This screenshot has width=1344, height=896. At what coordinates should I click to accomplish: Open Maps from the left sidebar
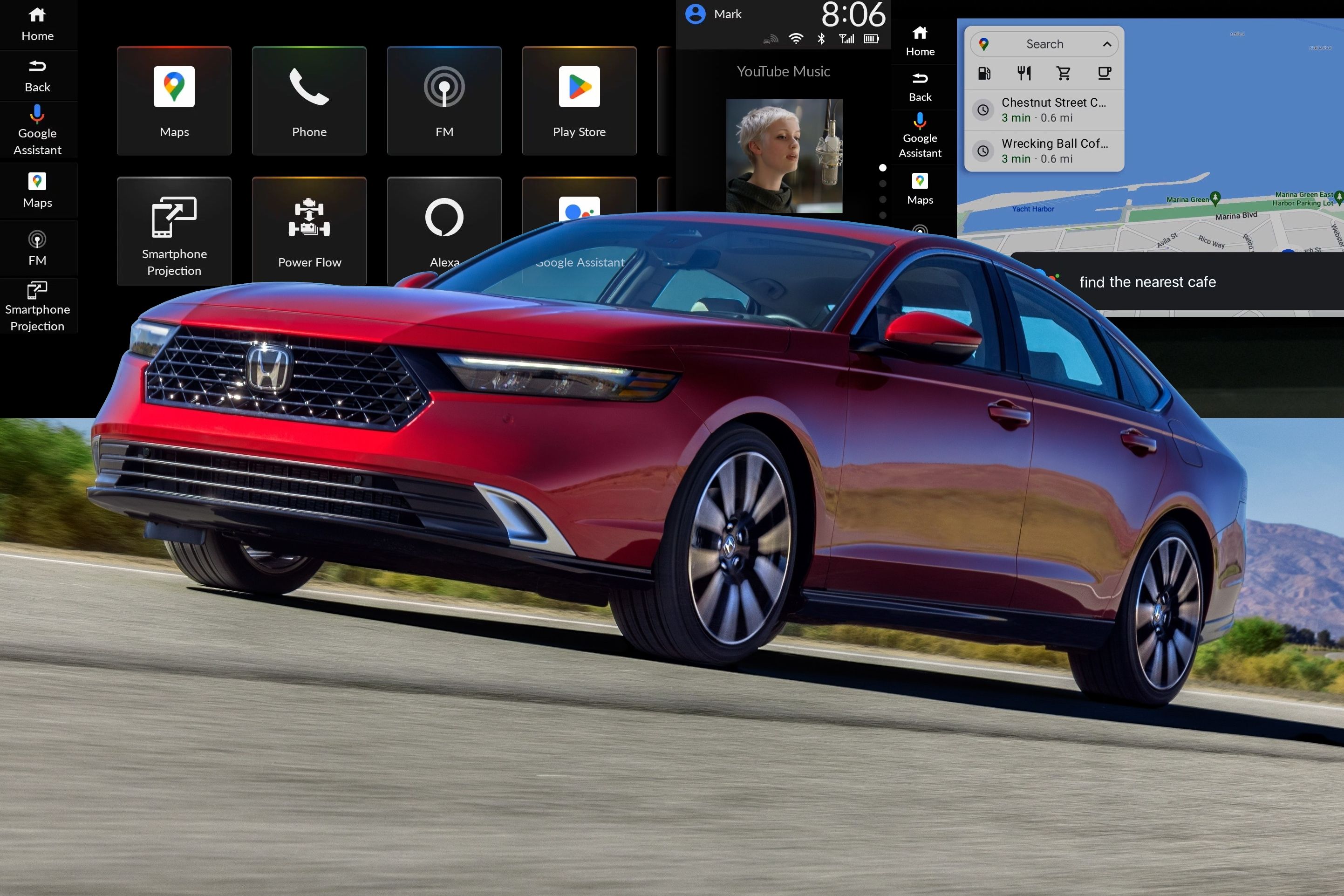(38, 191)
